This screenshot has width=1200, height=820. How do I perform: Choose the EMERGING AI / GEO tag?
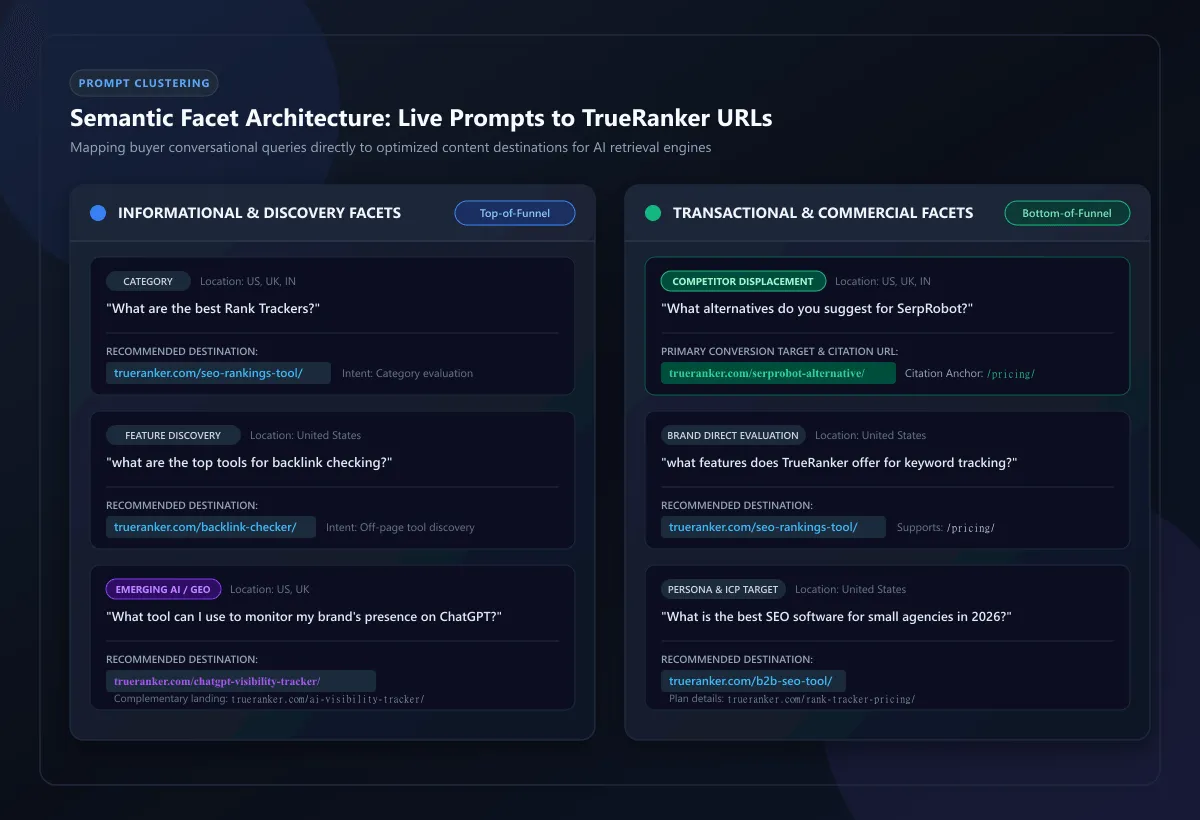163,589
